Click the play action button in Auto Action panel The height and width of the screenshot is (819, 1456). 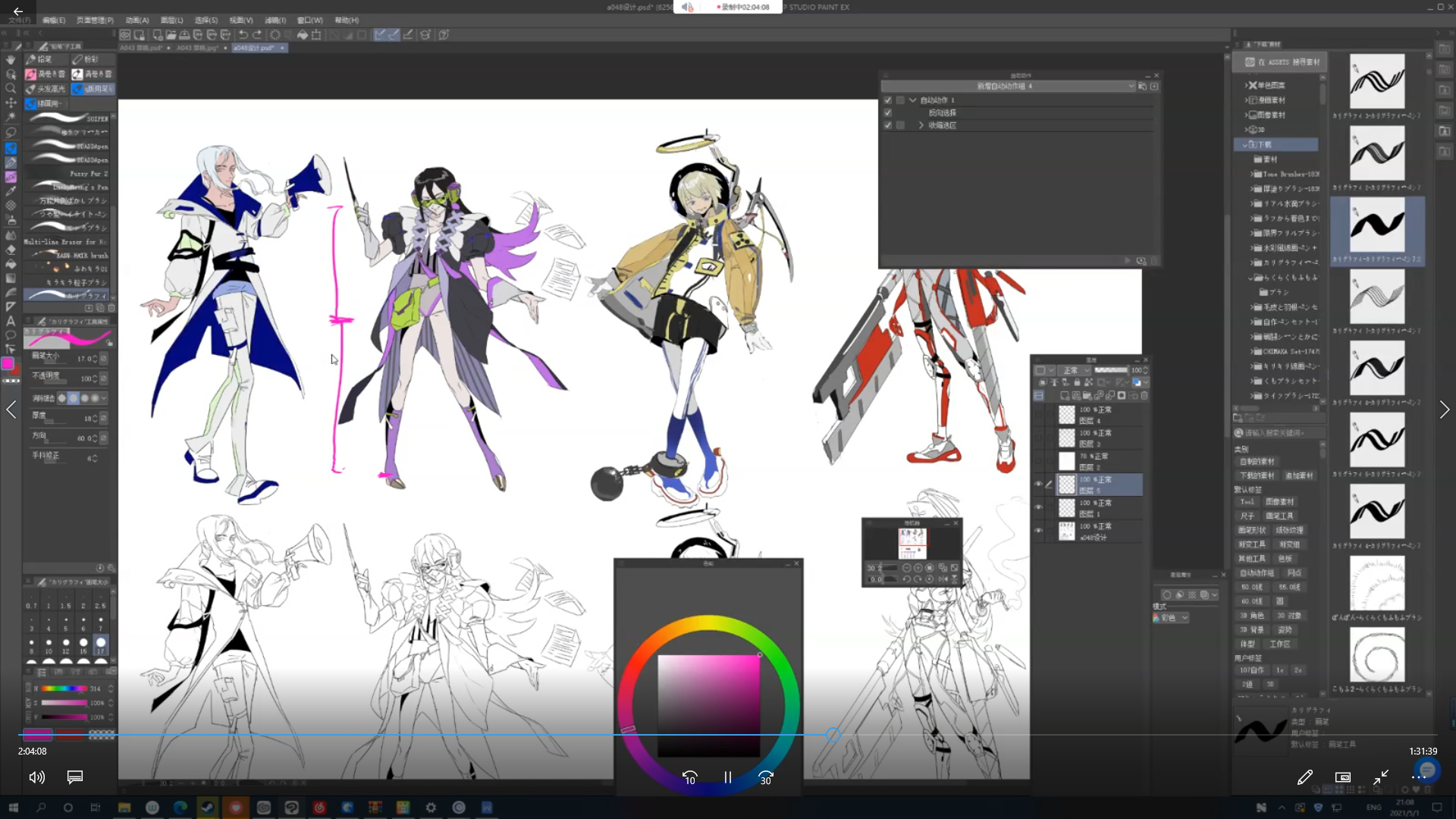click(x=1128, y=260)
